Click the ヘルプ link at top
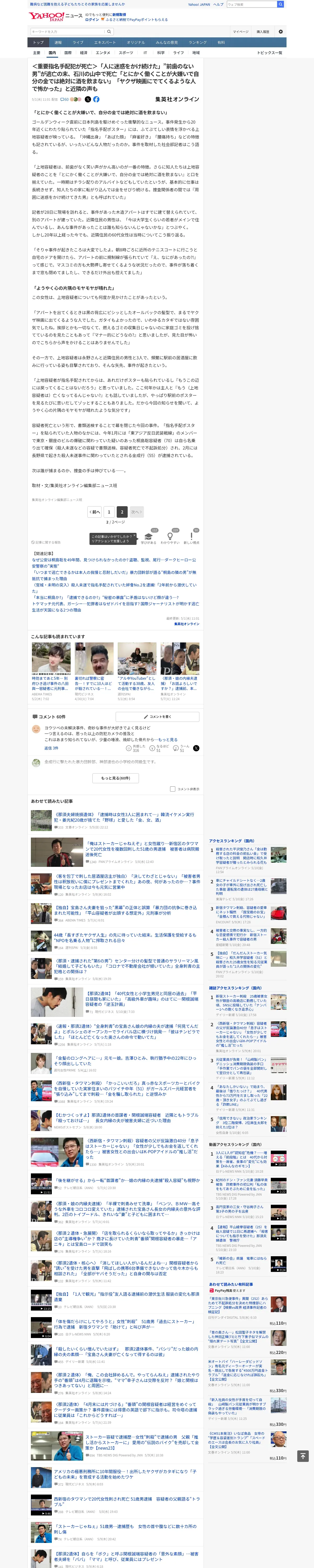This screenshot has width=314, height=1568. tap(218, 4)
